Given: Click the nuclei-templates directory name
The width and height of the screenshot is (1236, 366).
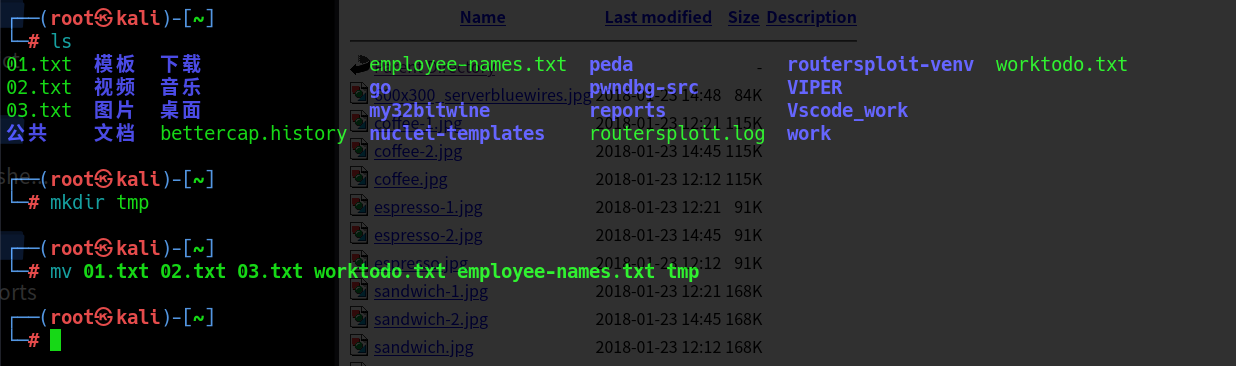Looking at the screenshot, I should [x=457, y=133].
